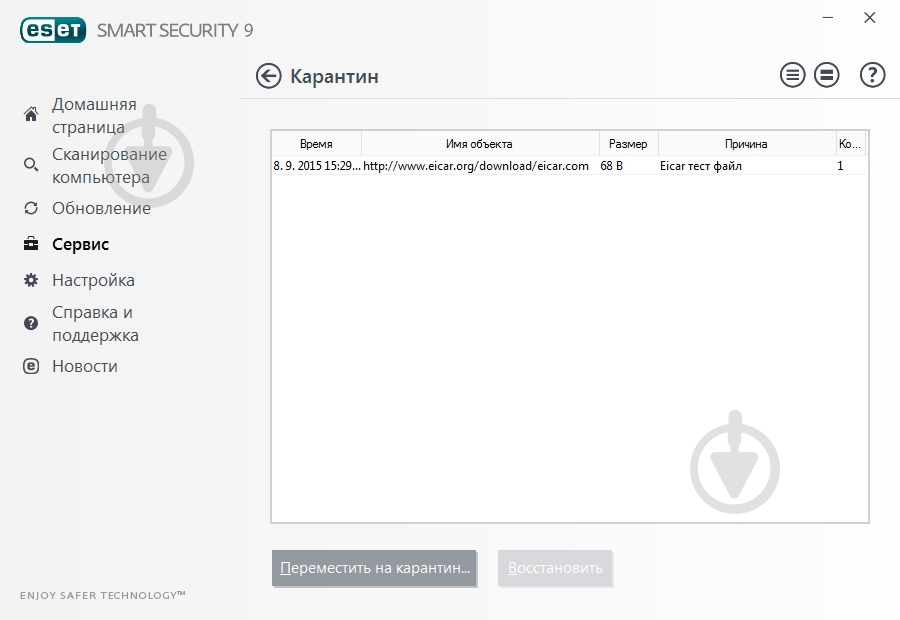
Task: Sort list by Время column header
Action: pyautogui.click(x=317, y=143)
